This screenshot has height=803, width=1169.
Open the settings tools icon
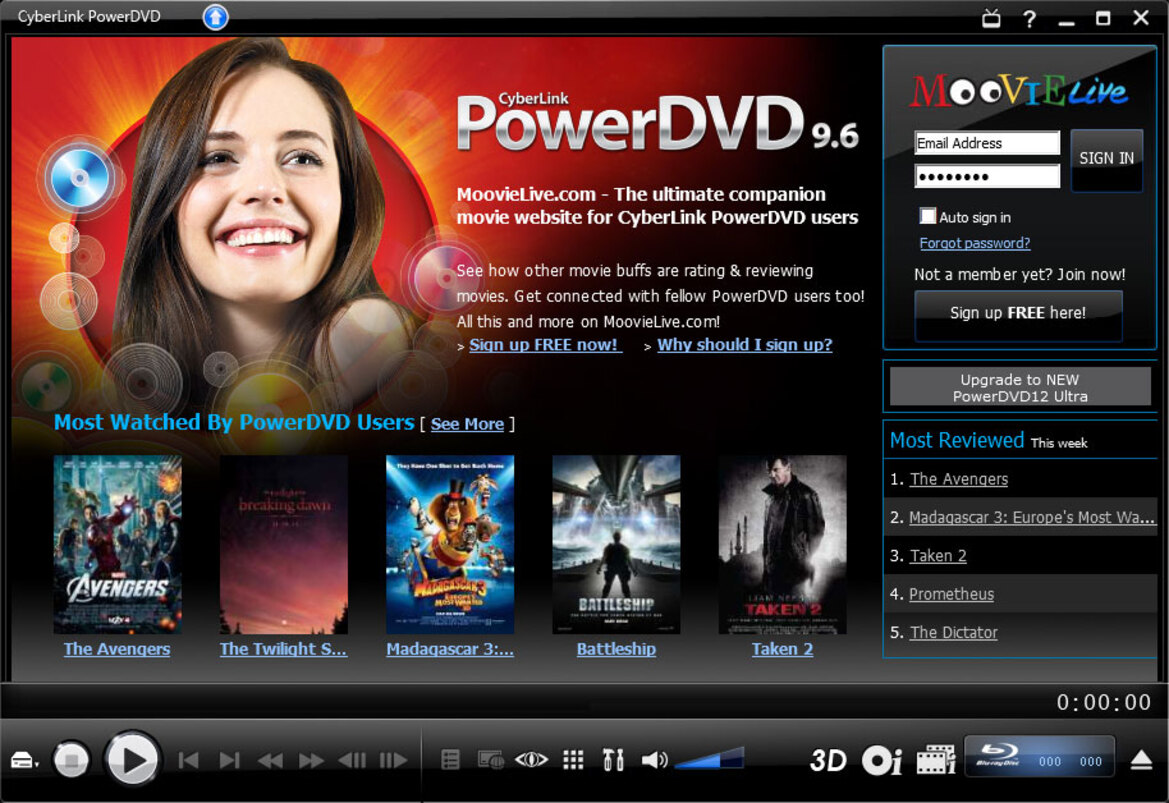[613, 761]
